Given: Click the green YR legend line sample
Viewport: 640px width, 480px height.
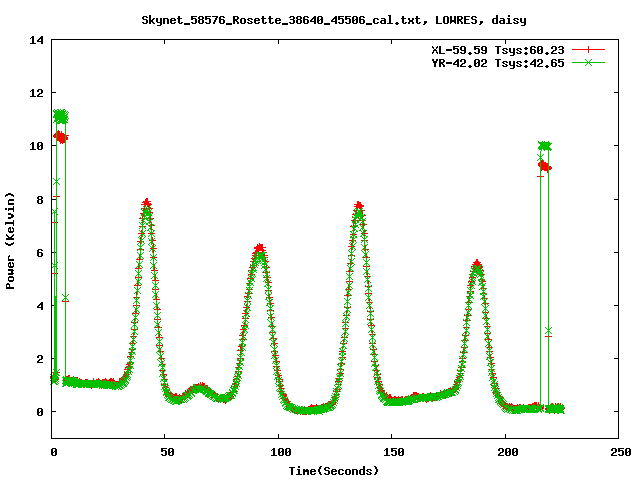Looking at the screenshot, I should point(588,62).
